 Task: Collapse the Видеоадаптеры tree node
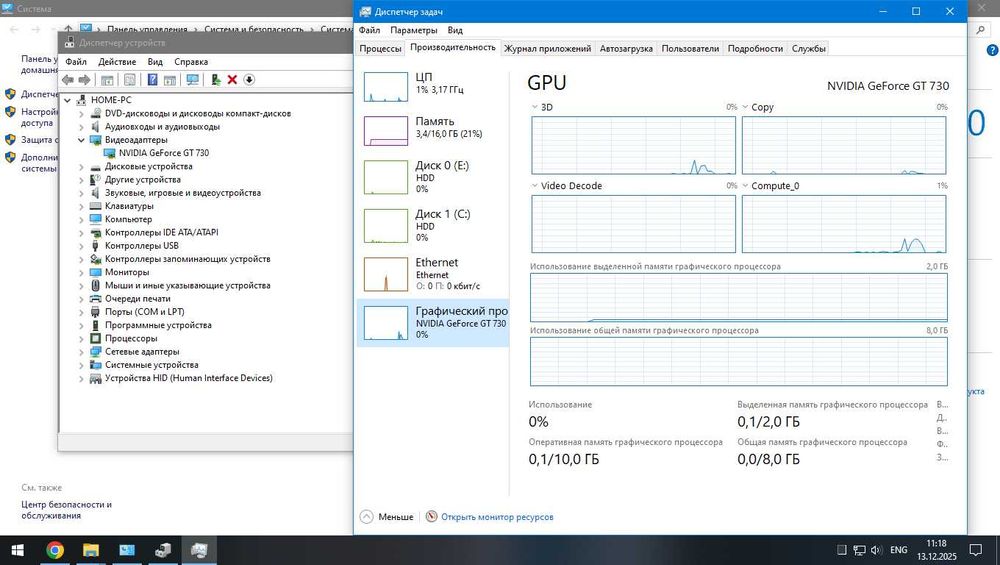click(81, 140)
